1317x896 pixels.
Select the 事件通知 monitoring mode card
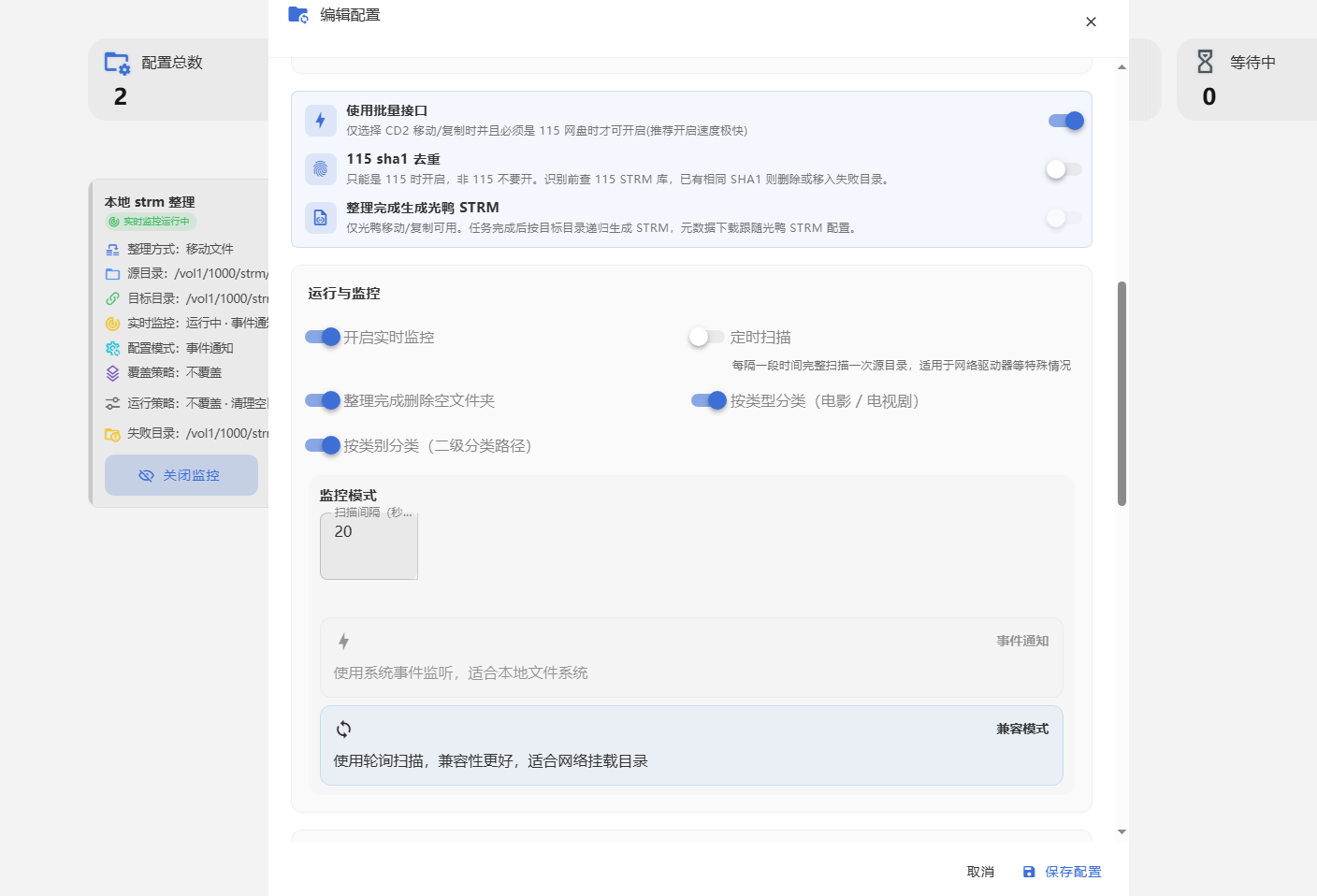691,658
